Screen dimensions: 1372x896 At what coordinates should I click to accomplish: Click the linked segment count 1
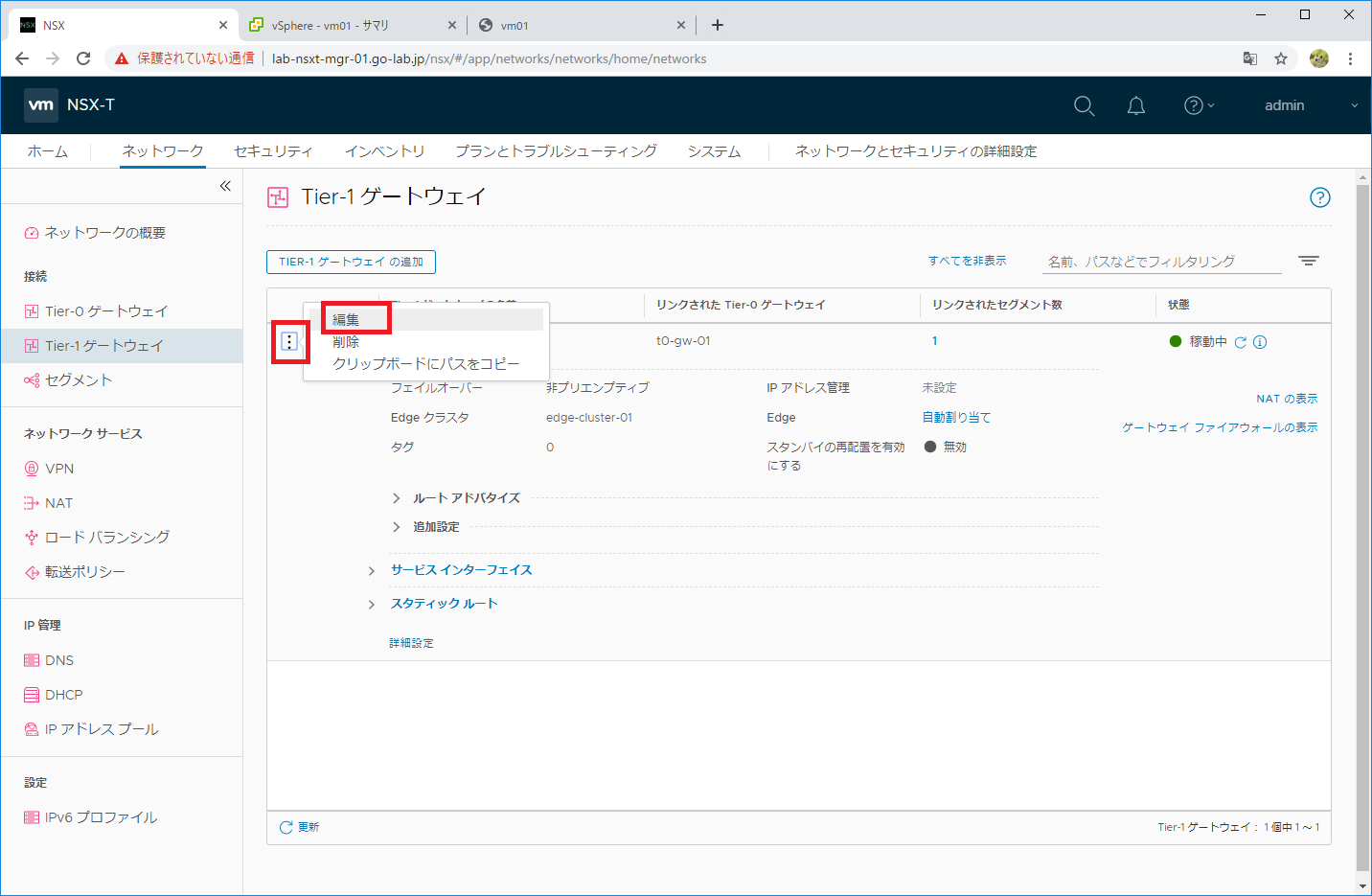(935, 341)
